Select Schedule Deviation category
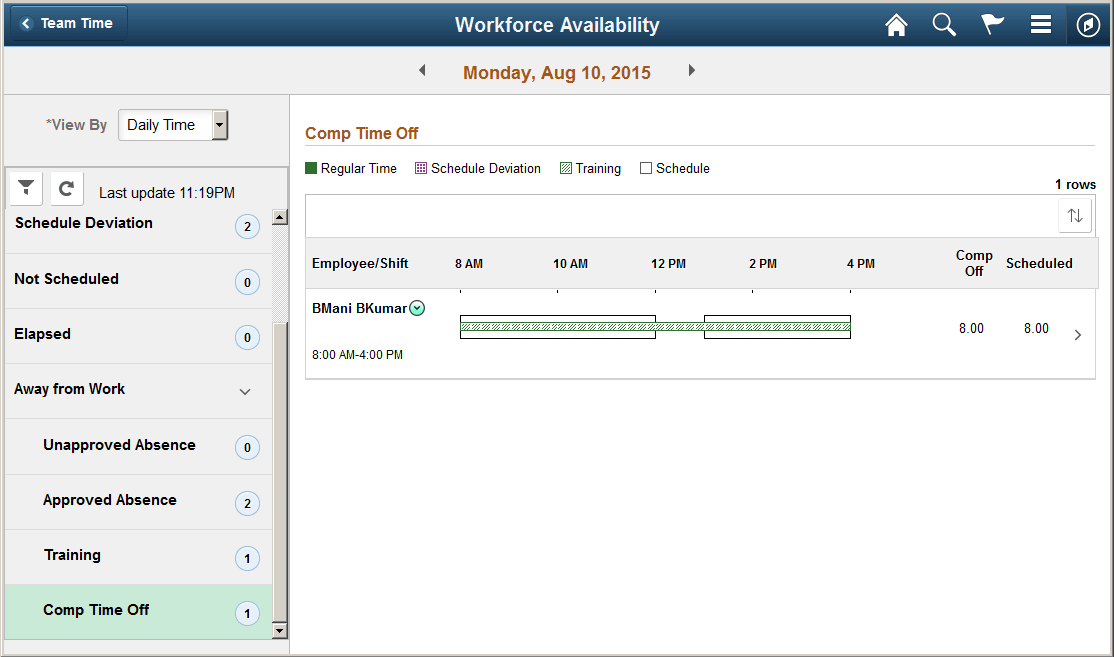The image size is (1115, 657). [139, 226]
